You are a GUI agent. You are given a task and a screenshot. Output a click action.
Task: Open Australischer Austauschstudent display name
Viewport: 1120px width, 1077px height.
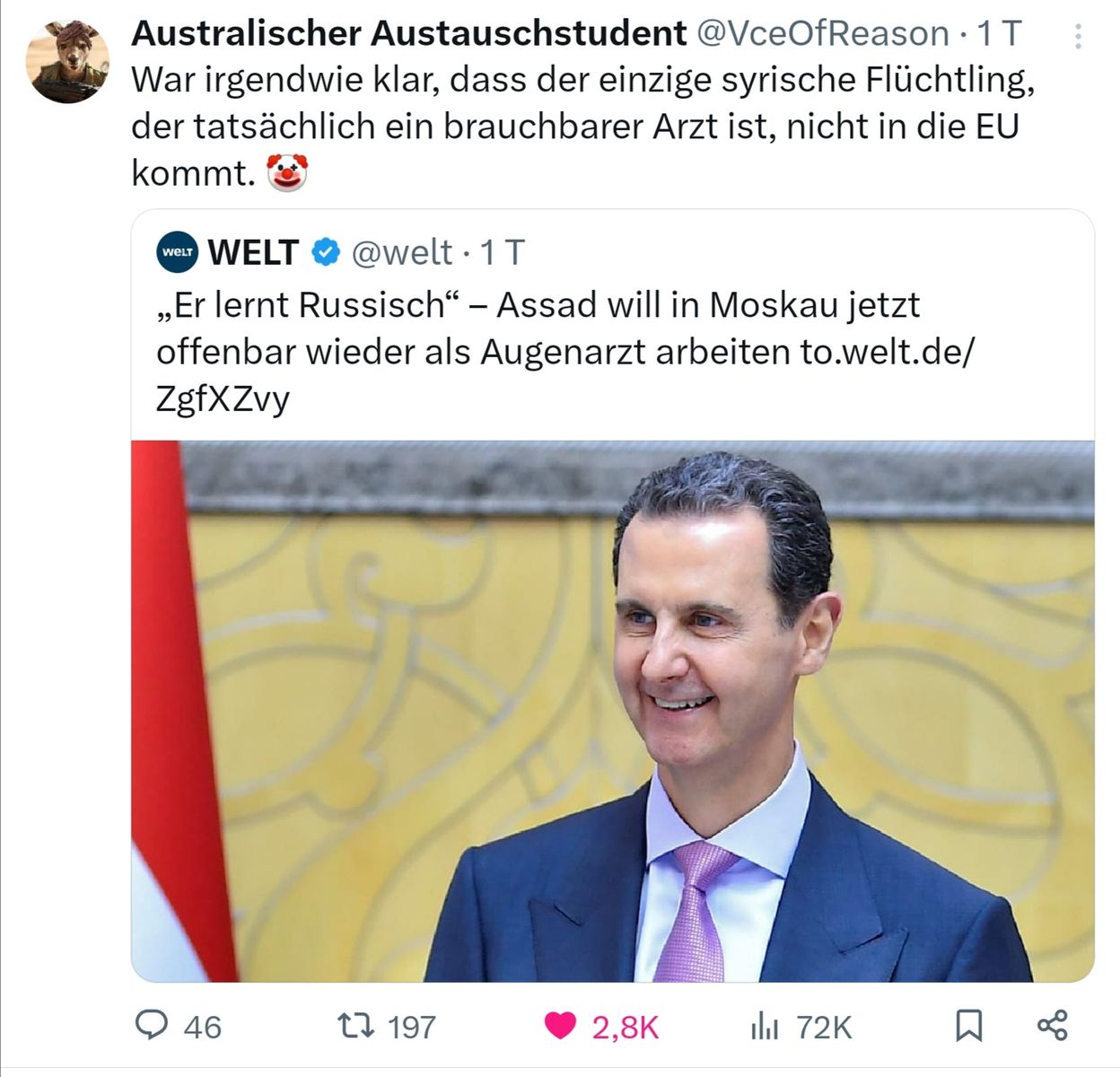pyautogui.click(x=408, y=33)
